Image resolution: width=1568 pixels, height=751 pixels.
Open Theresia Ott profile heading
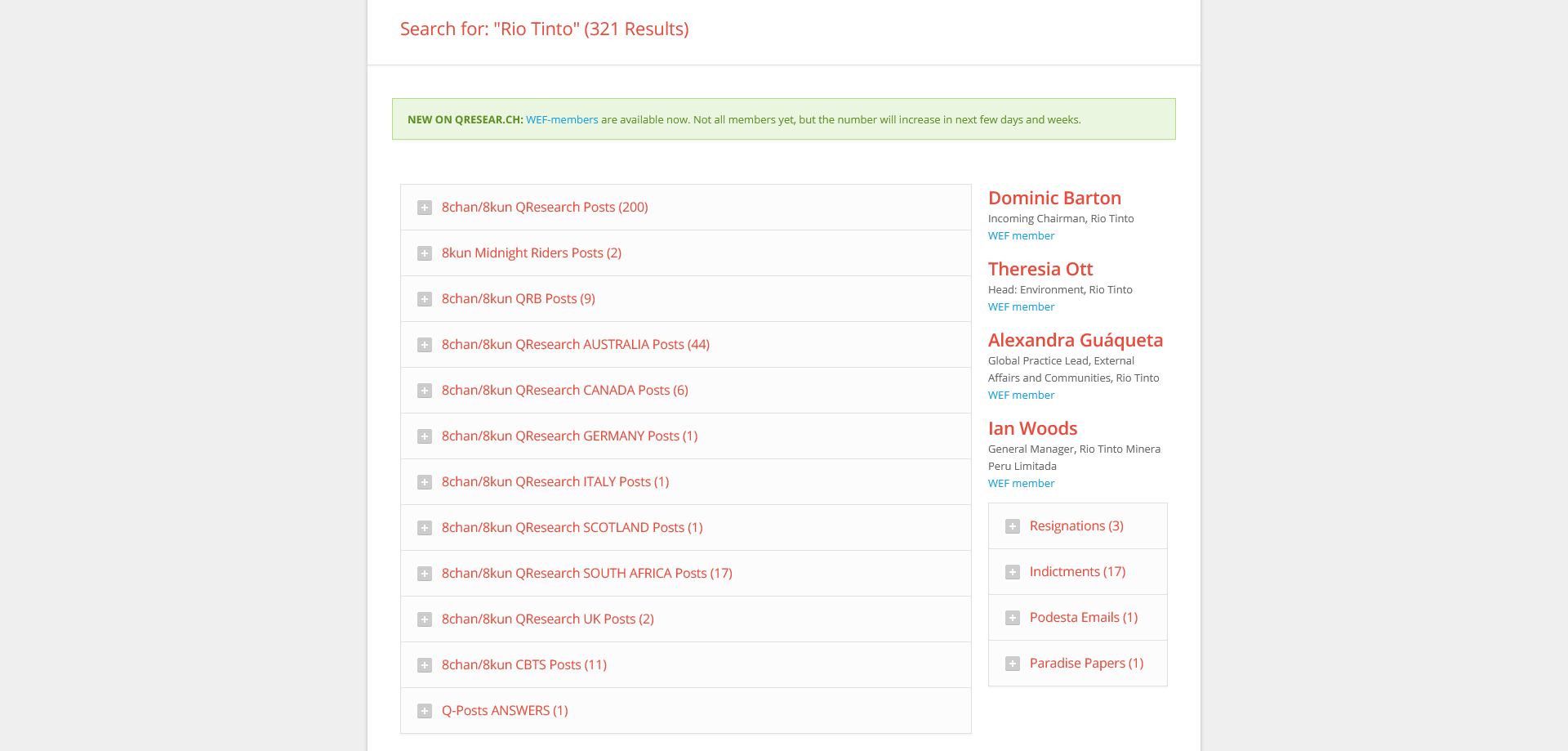(1040, 270)
